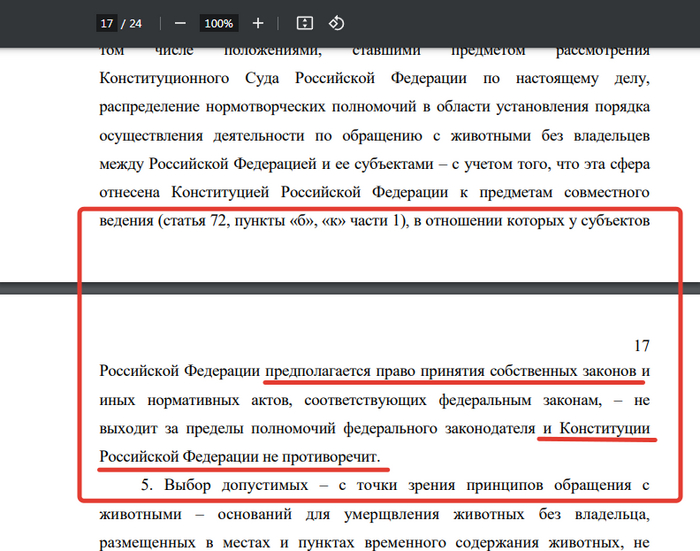The height and width of the screenshot is (551, 700).
Task: Click the underlined phrase 'не противоречит.'
Action: pyautogui.click(x=321, y=457)
